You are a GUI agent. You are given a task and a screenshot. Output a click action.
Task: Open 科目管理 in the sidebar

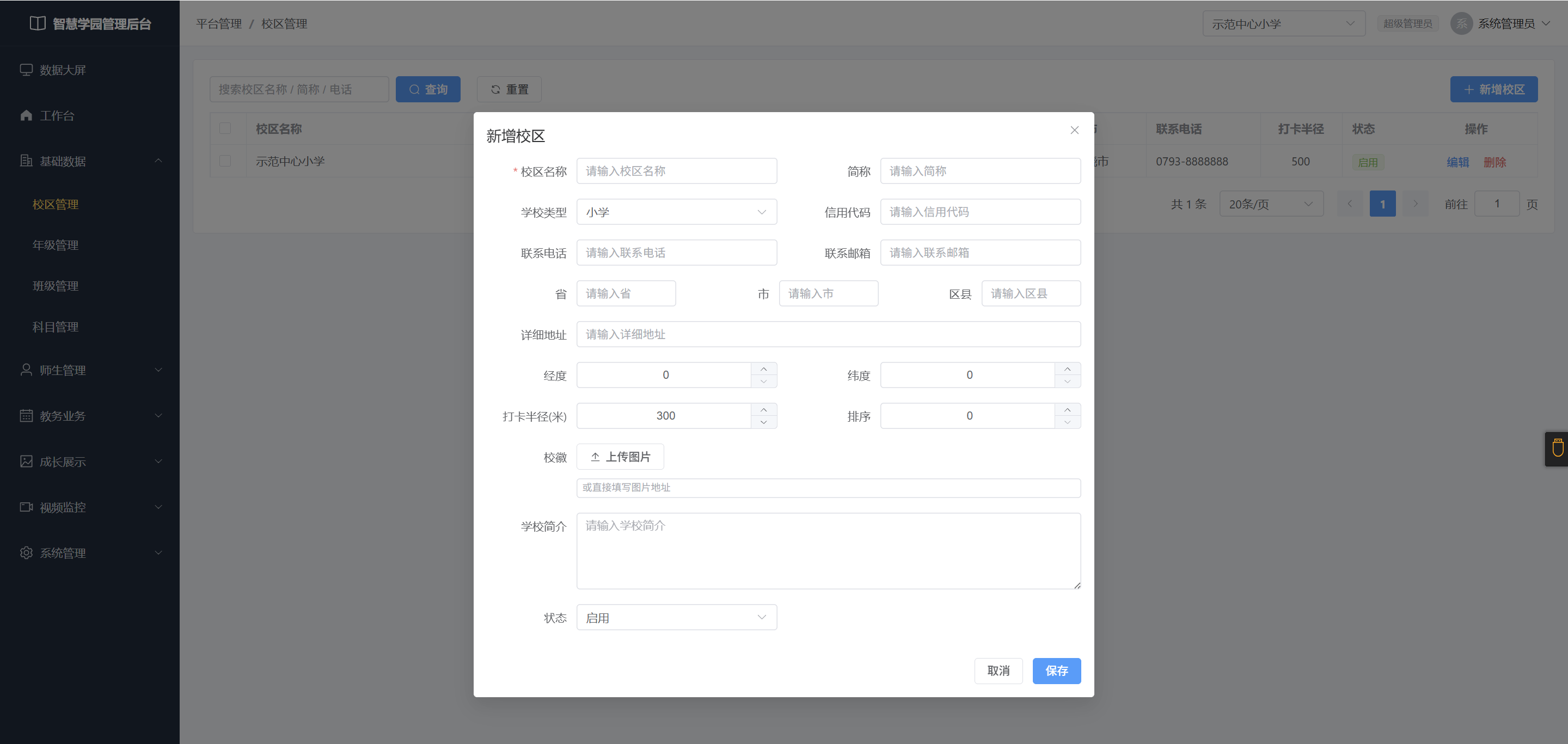pyautogui.click(x=56, y=327)
